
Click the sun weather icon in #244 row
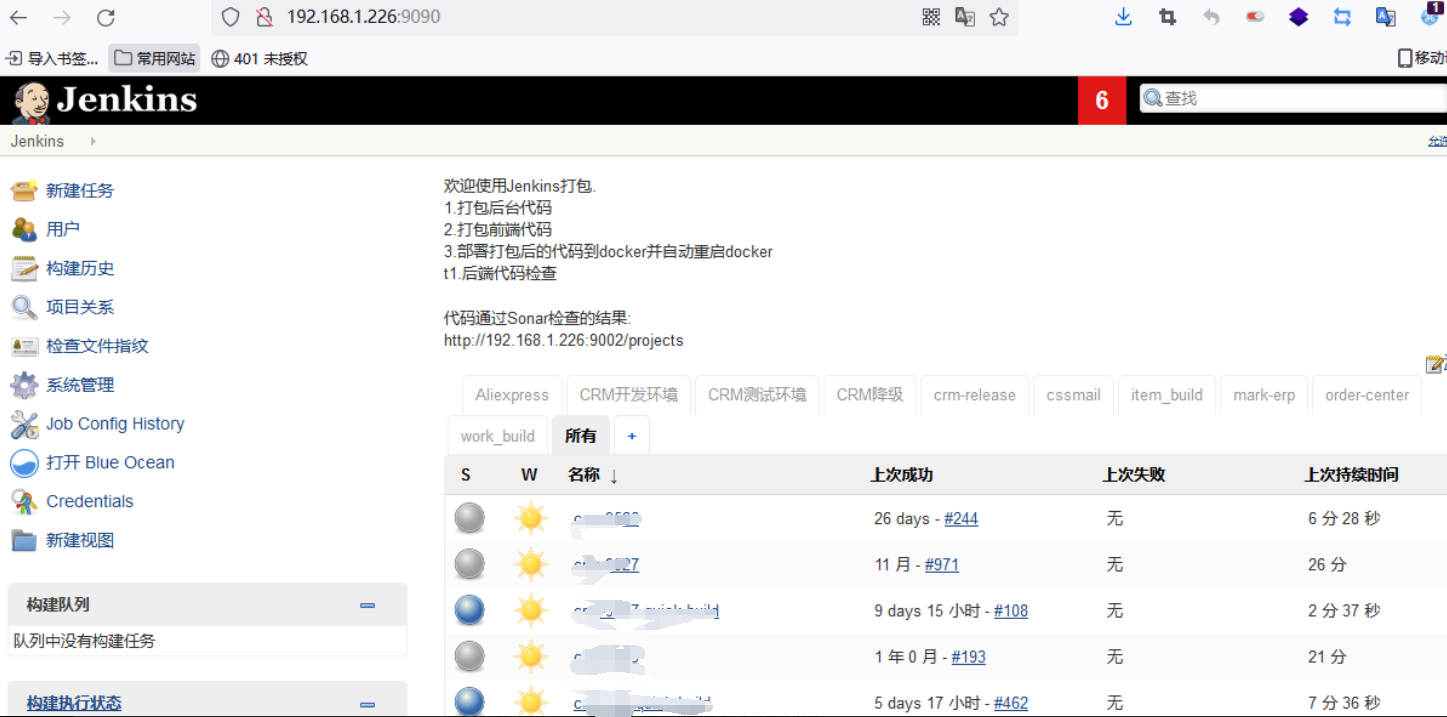tap(531, 518)
